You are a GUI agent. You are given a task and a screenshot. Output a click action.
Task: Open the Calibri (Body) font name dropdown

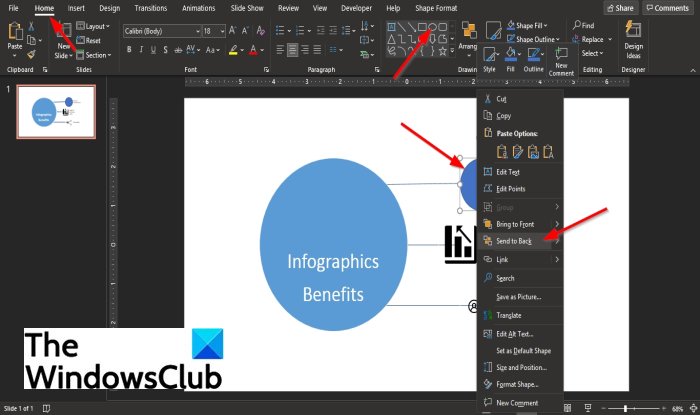pyautogui.click(x=160, y=31)
